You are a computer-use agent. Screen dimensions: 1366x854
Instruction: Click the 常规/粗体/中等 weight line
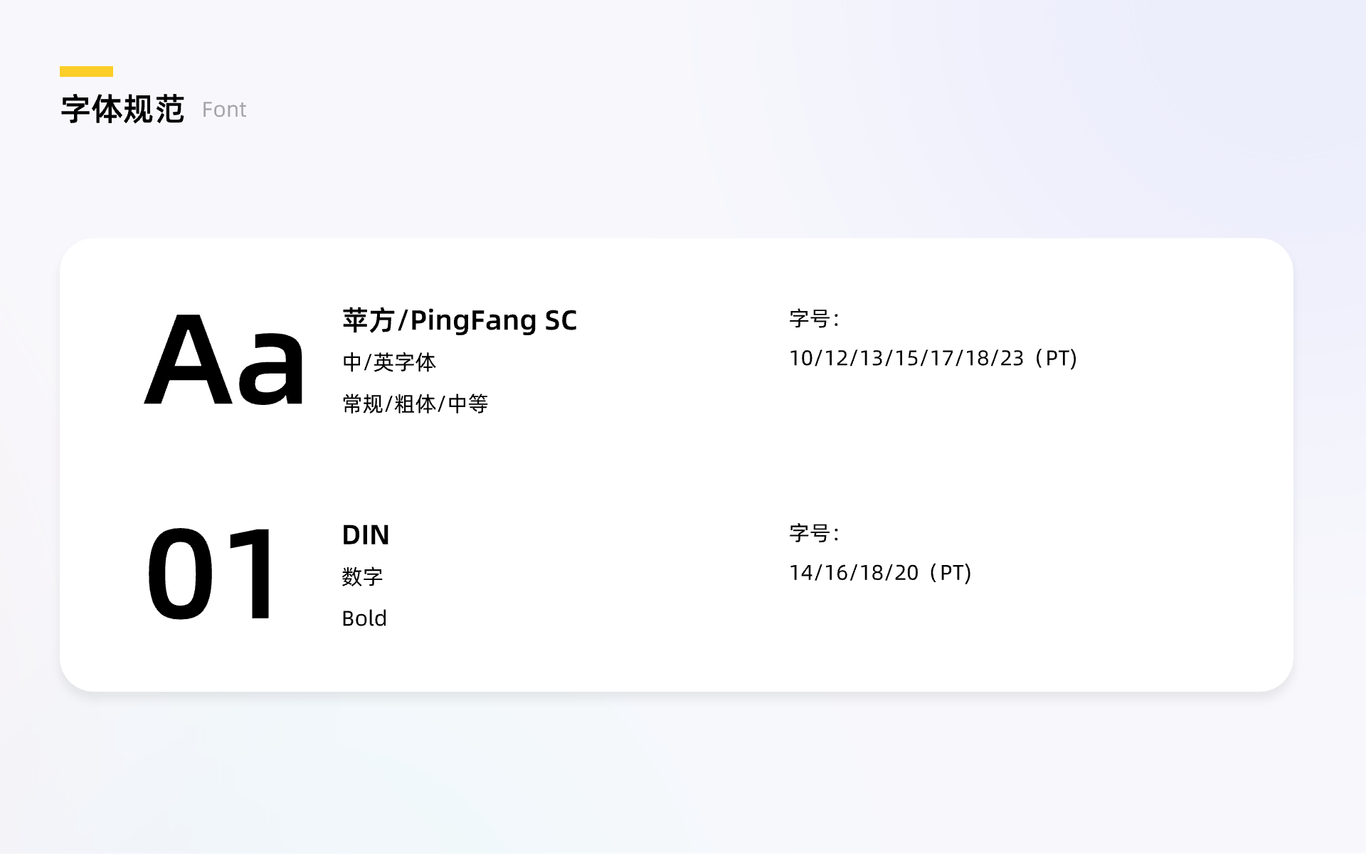click(x=415, y=404)
